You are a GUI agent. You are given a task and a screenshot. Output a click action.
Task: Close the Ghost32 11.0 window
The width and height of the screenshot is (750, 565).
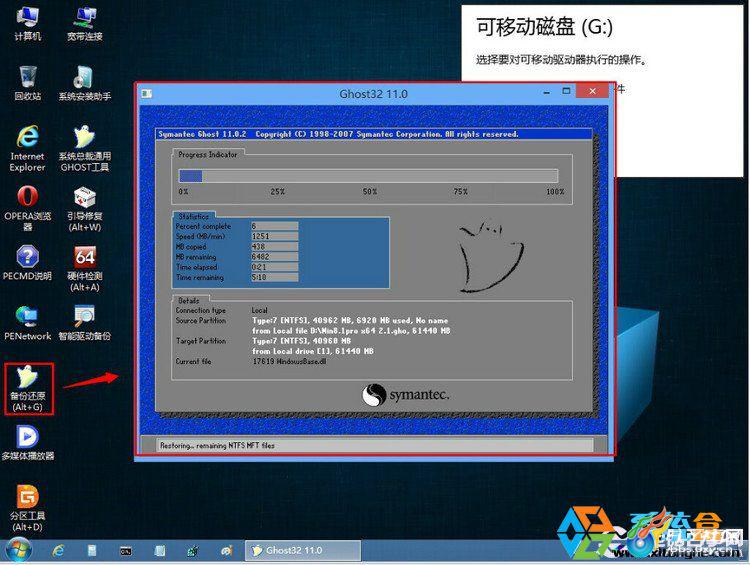point(592,91)
